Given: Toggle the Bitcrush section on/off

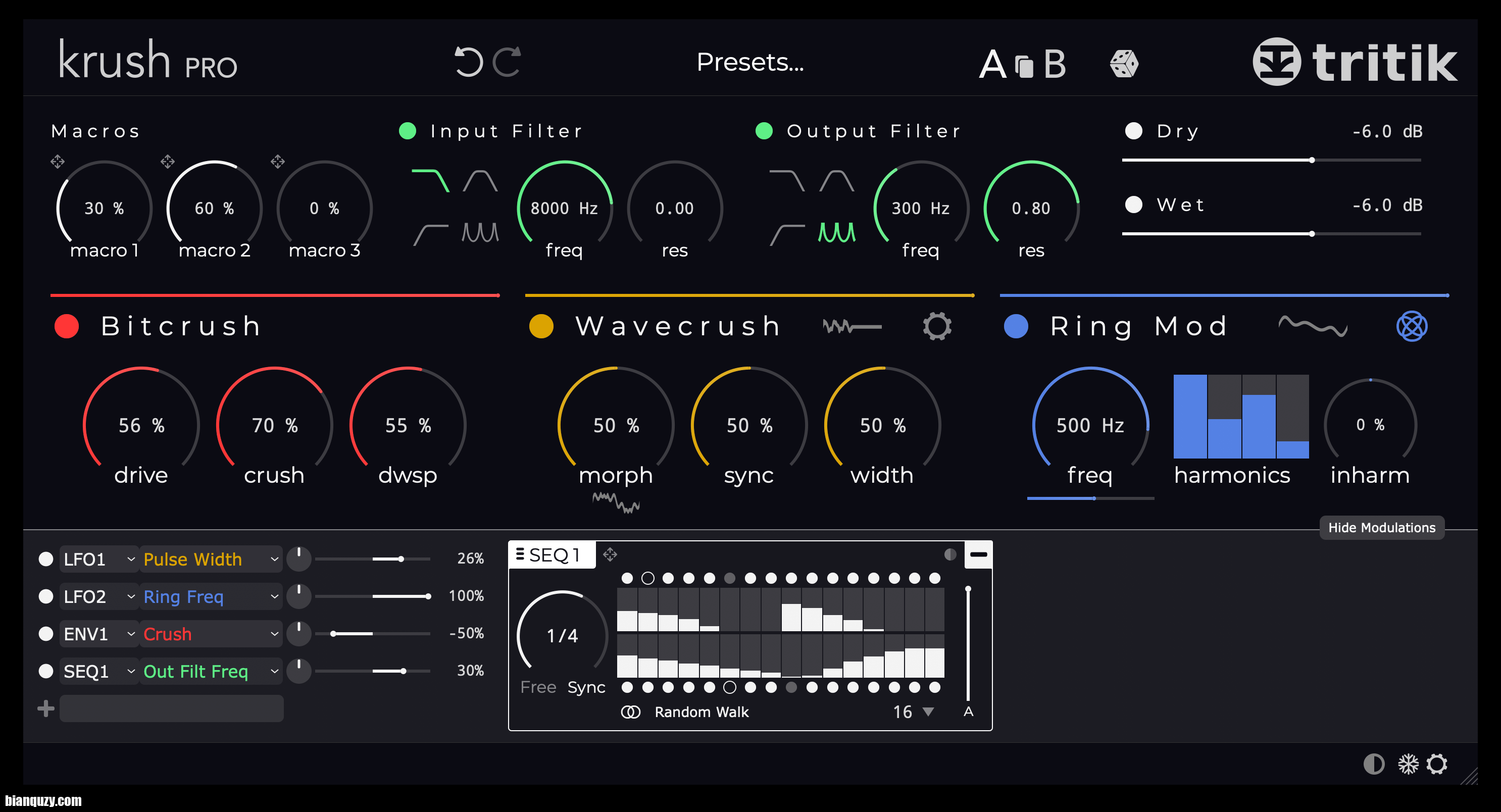Looking at the screenshot, I should point(67,326).
